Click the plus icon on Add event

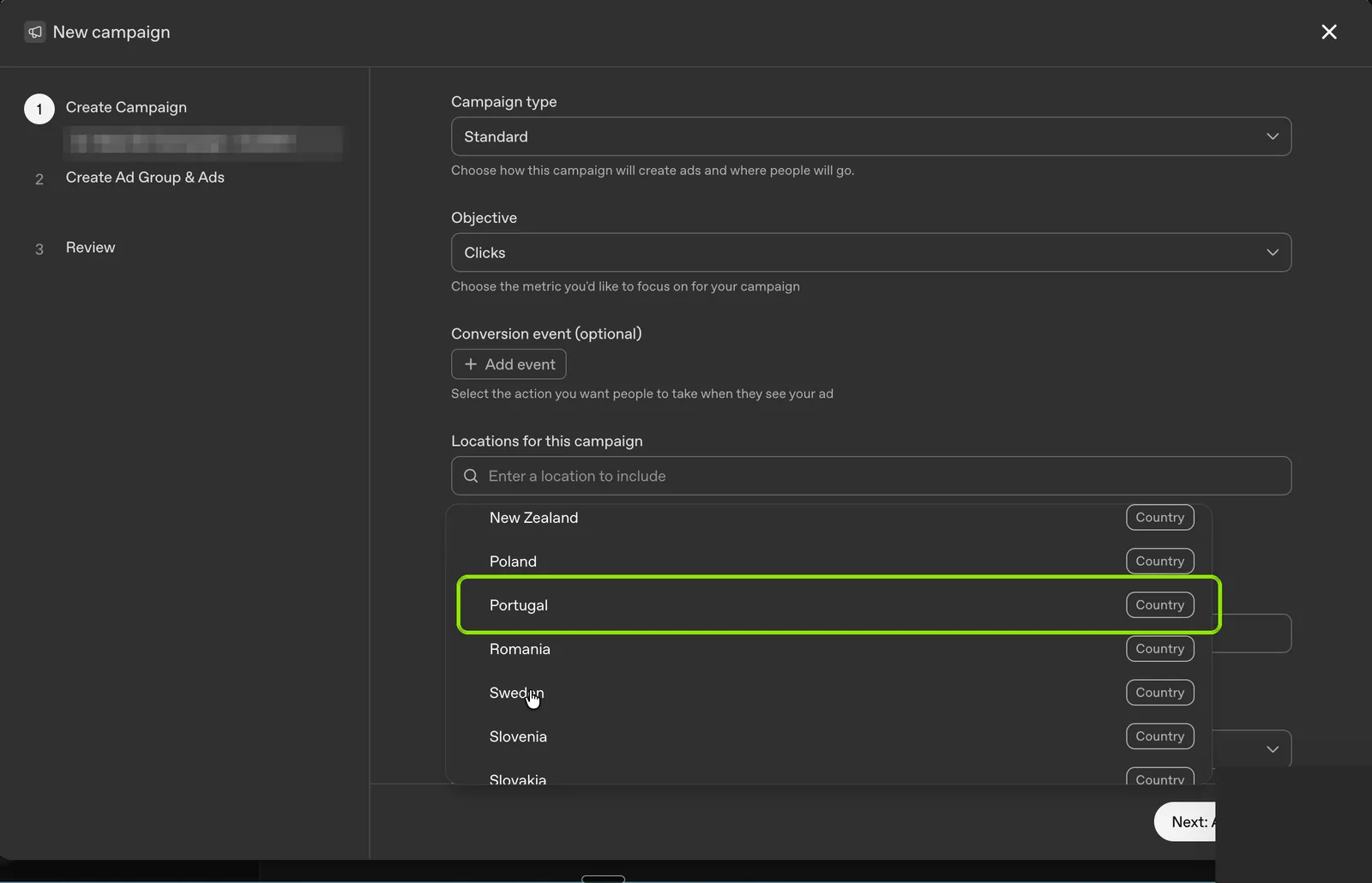pos(471,364)
